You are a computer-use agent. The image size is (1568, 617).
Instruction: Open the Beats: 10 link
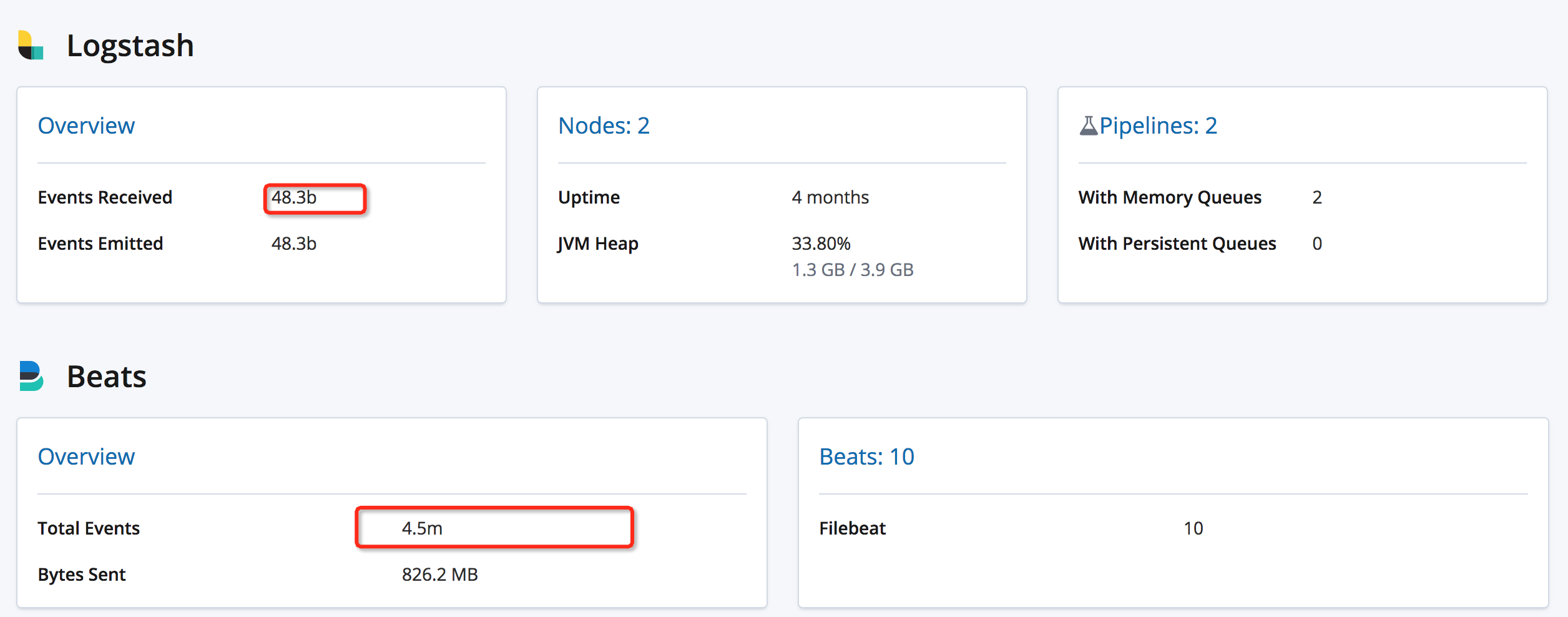866,457
